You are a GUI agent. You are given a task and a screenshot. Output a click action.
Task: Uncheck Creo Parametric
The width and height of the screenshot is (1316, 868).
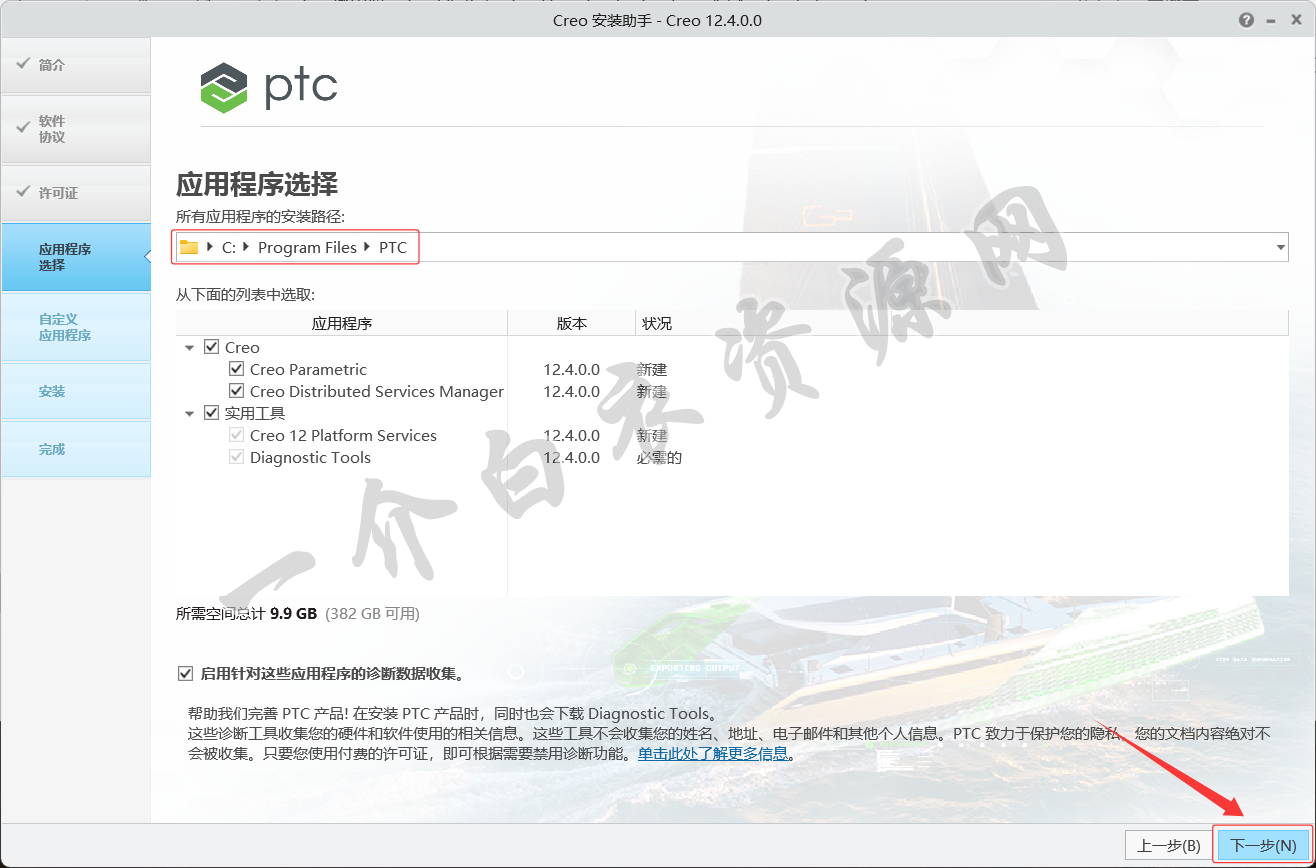(x=236, y=369)
